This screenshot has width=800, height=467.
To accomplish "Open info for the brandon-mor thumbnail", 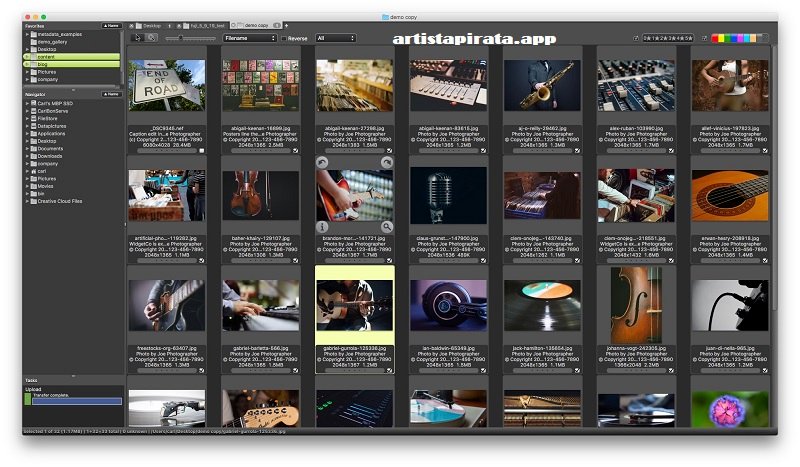I will click(322, 227).
